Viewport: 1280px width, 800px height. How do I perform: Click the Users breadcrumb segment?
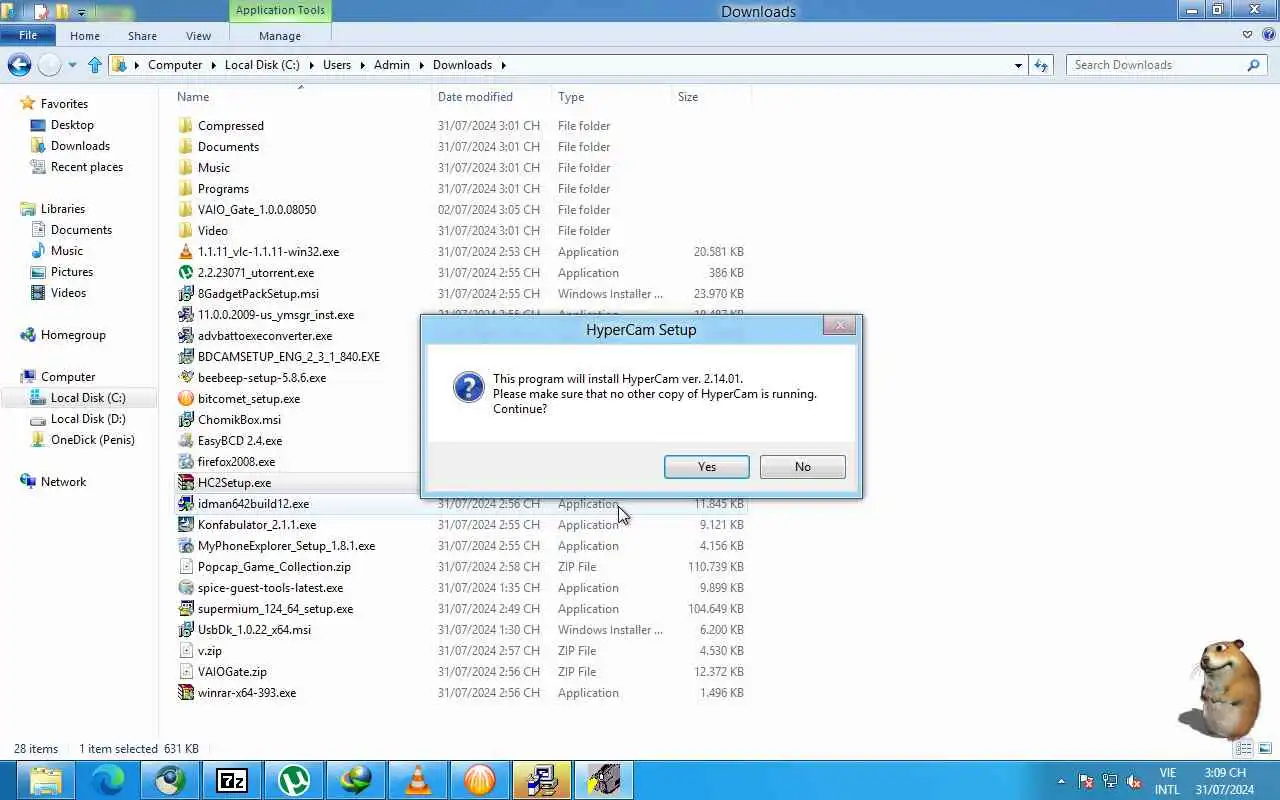(337, 65)
